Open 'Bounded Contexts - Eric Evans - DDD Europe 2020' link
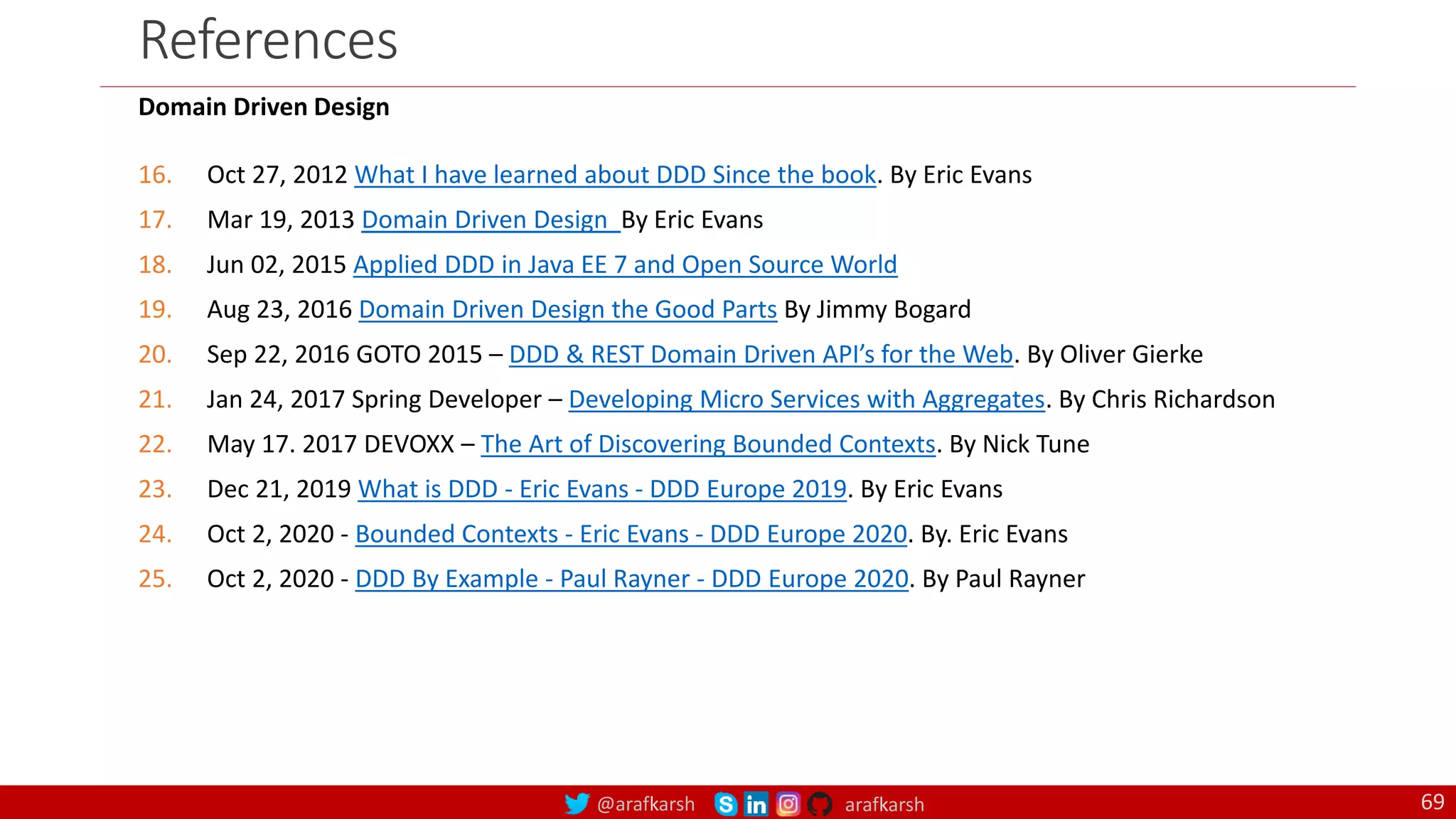Viewport: 1456px width, 819px height. (631, 534)
